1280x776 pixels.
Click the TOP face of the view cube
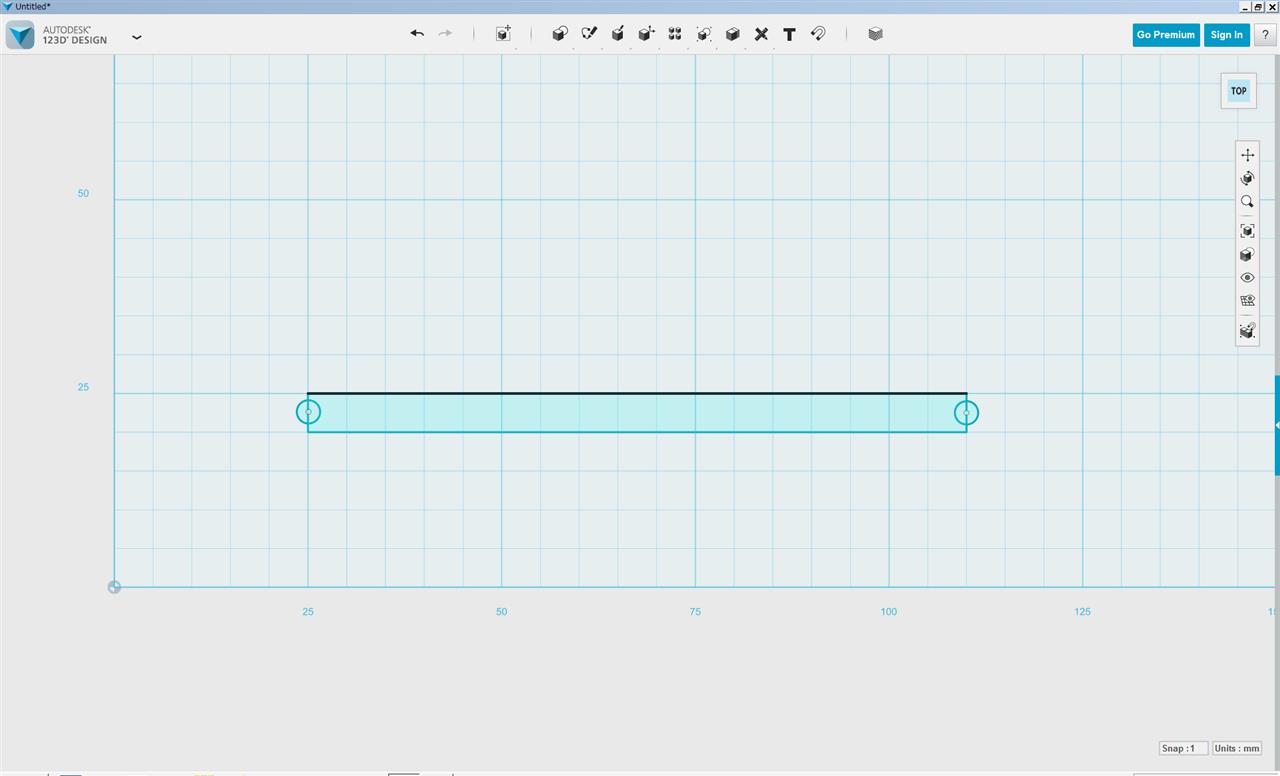(x=1239, y=91)
